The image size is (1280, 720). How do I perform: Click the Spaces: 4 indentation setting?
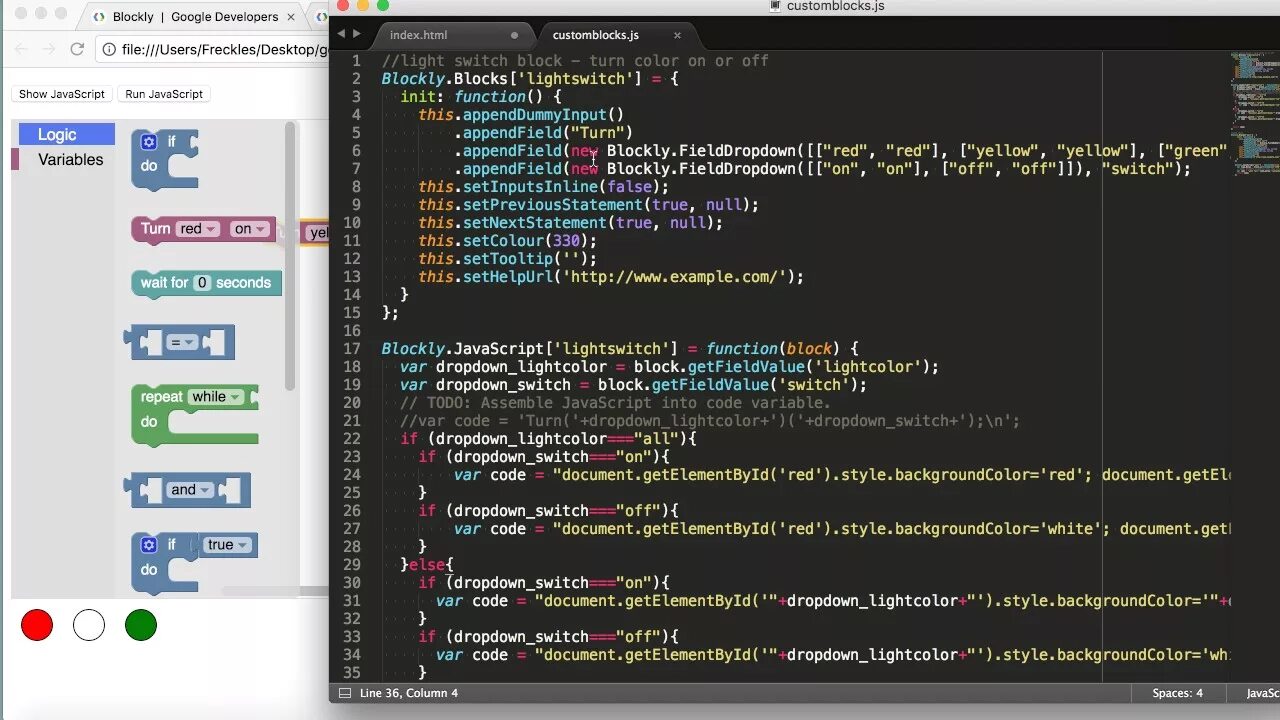coord(1177,693)
